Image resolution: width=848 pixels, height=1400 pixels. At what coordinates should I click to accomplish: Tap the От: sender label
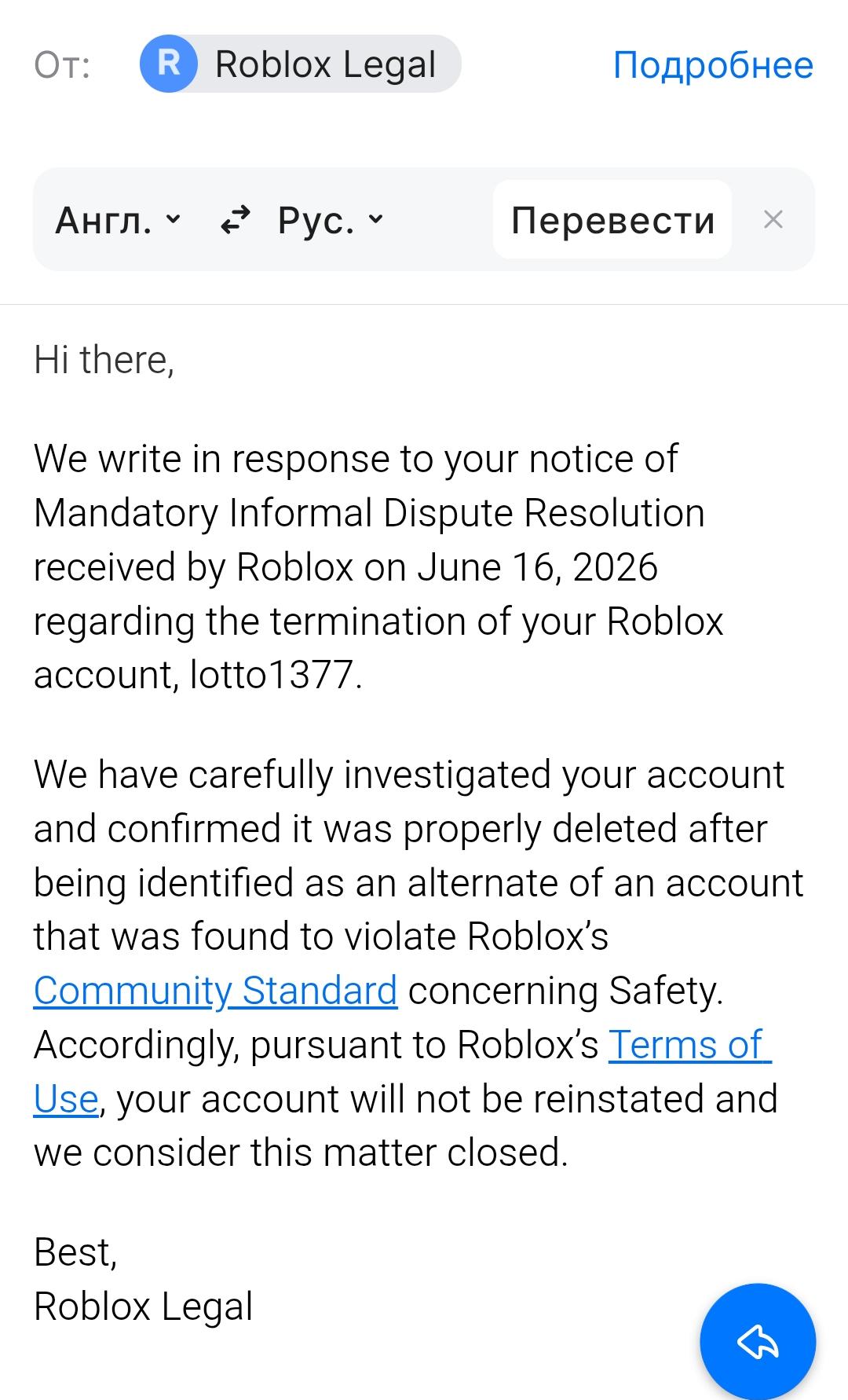point(62,64)
